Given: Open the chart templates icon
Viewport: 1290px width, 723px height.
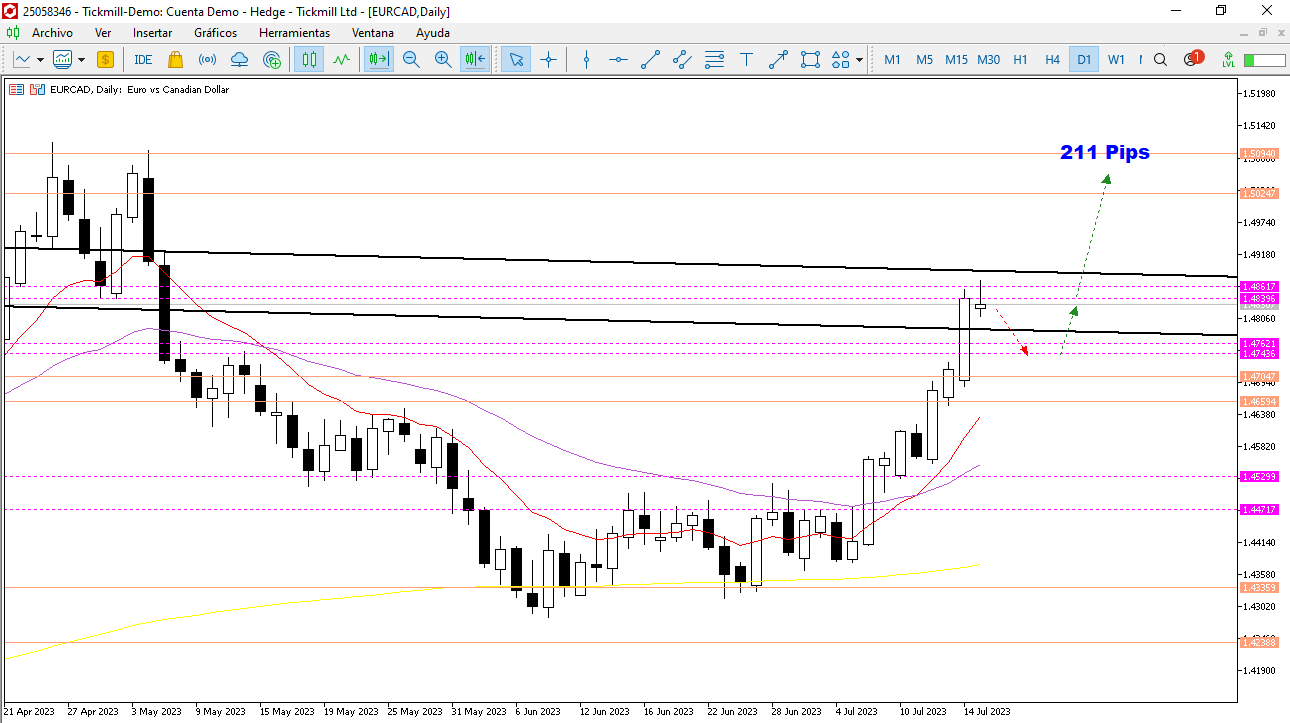Looking at the screenshot, I should click(x=63, y=59).
